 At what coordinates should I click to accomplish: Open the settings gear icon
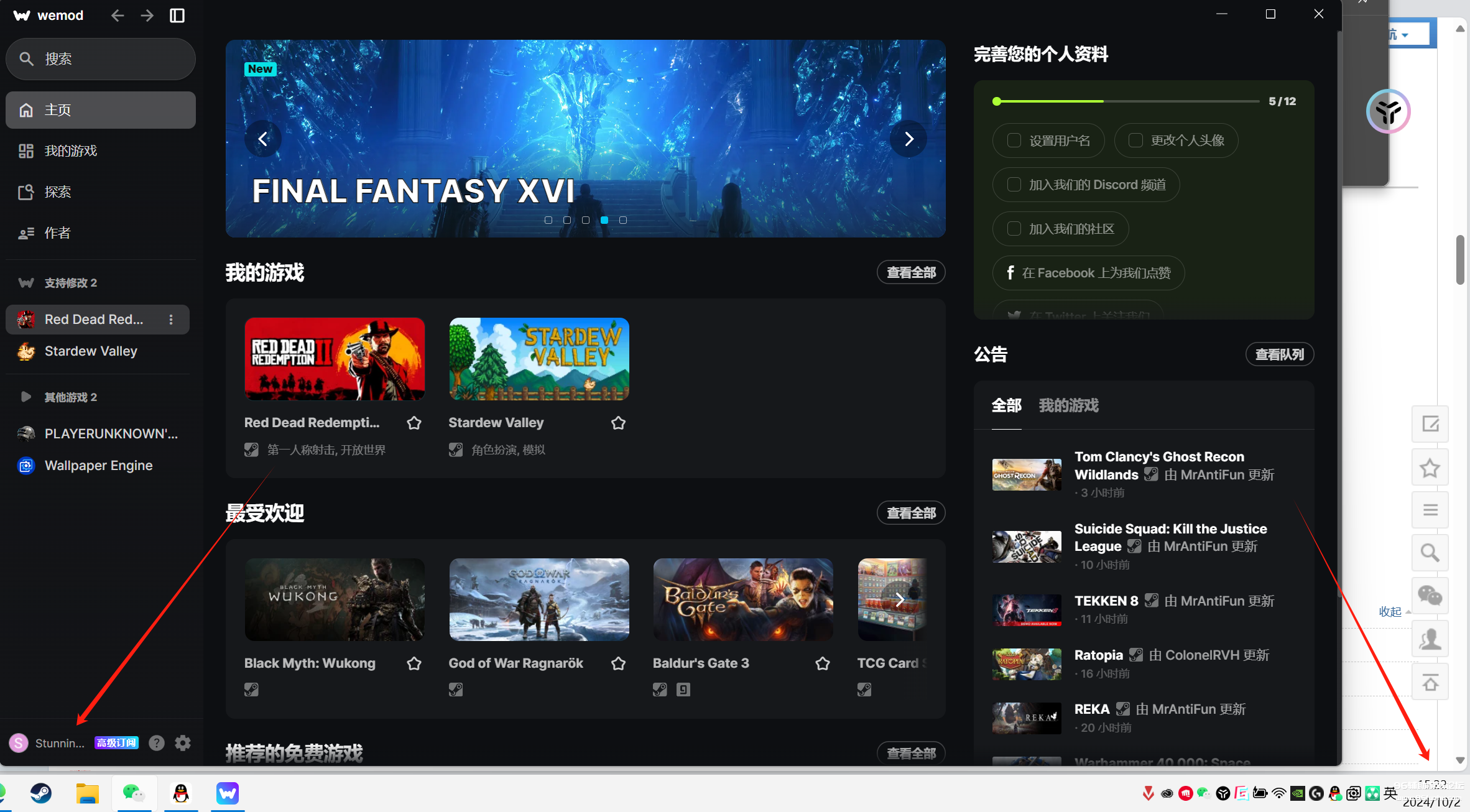pos(183,743)
